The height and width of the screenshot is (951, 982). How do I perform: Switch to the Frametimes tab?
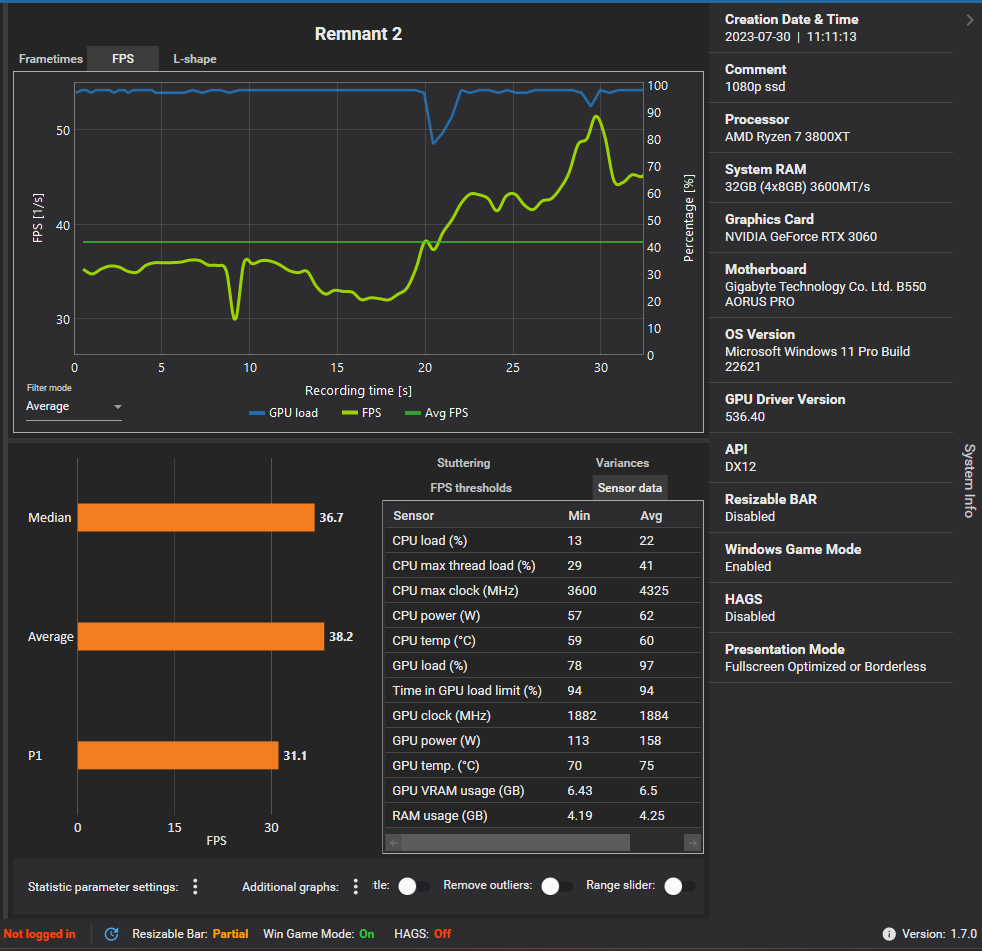point(51,59)
